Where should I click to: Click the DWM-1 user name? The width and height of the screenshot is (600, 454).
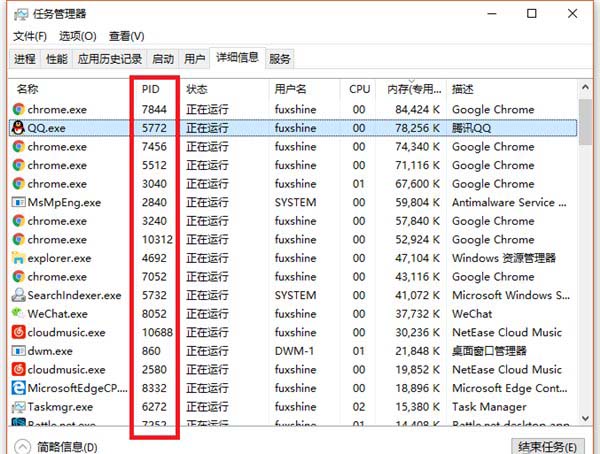(x=294, y=351)
